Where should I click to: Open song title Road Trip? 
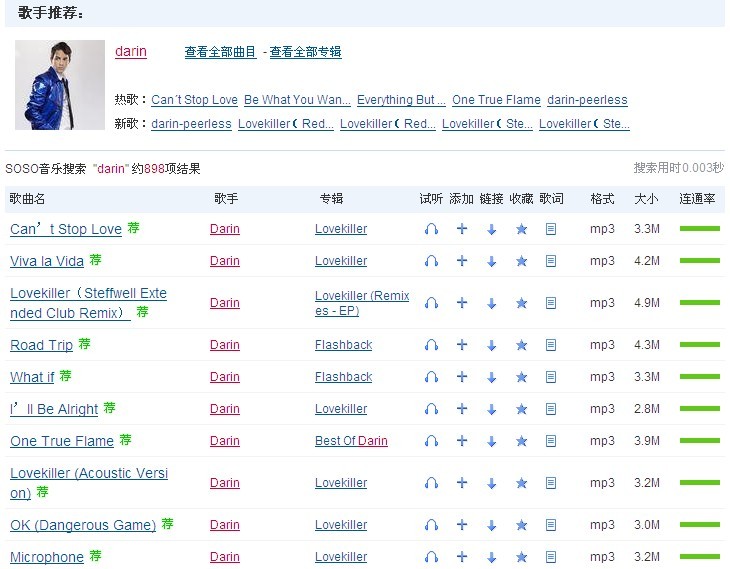tap(41, 345)
